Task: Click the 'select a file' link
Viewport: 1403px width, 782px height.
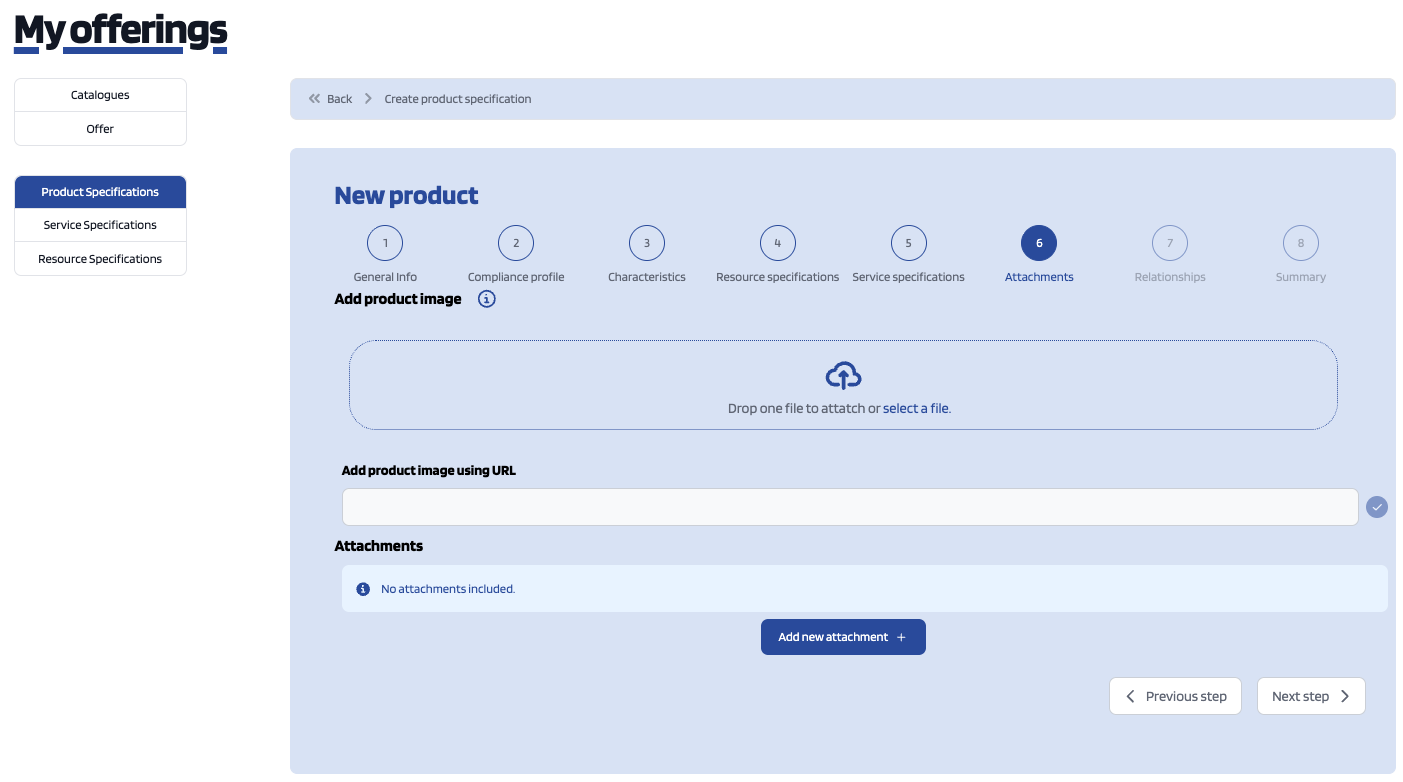Action: 915,408
